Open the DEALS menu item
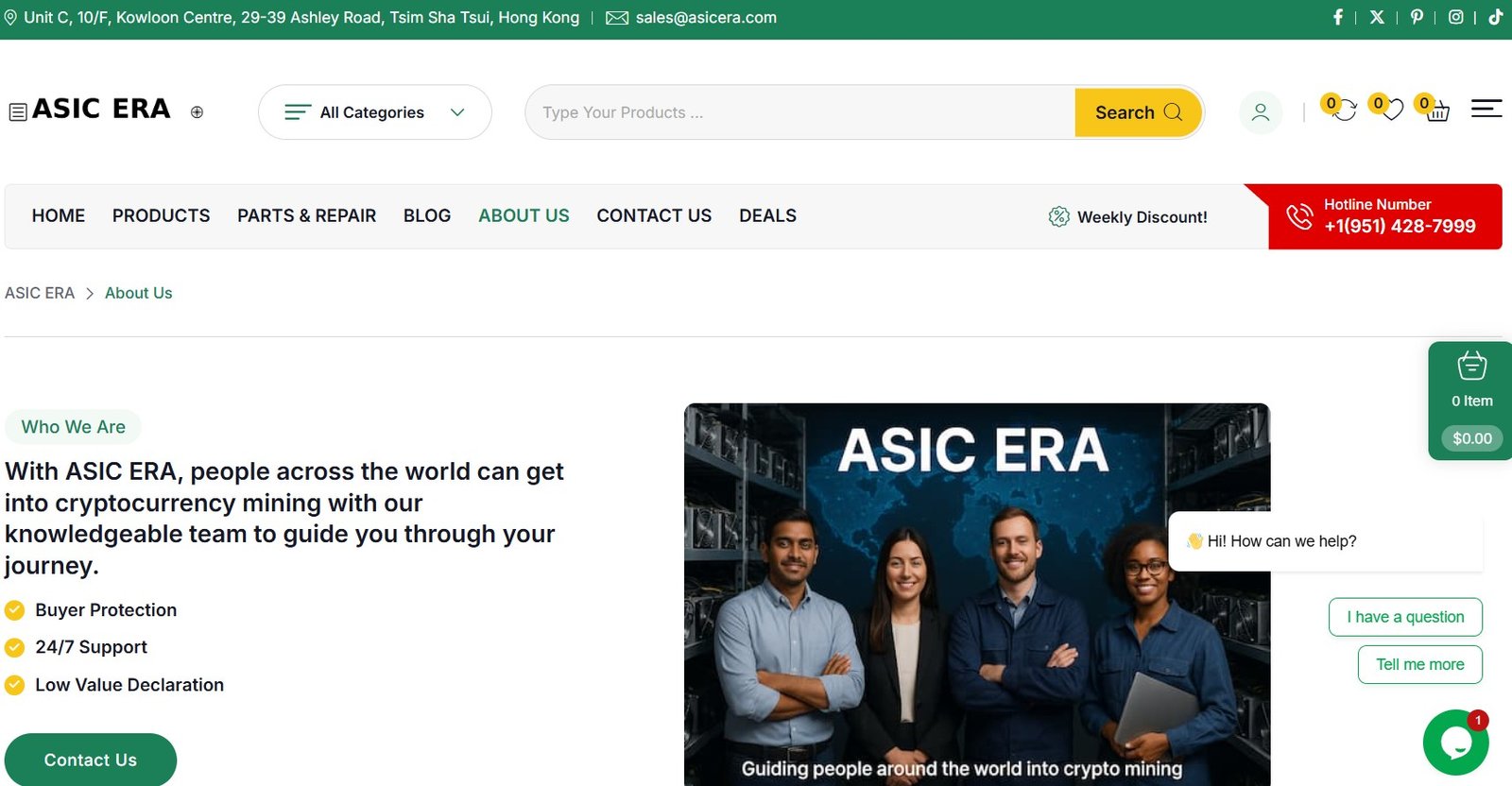The width and height of the screenshot is (1512, 786). point(767,215)
